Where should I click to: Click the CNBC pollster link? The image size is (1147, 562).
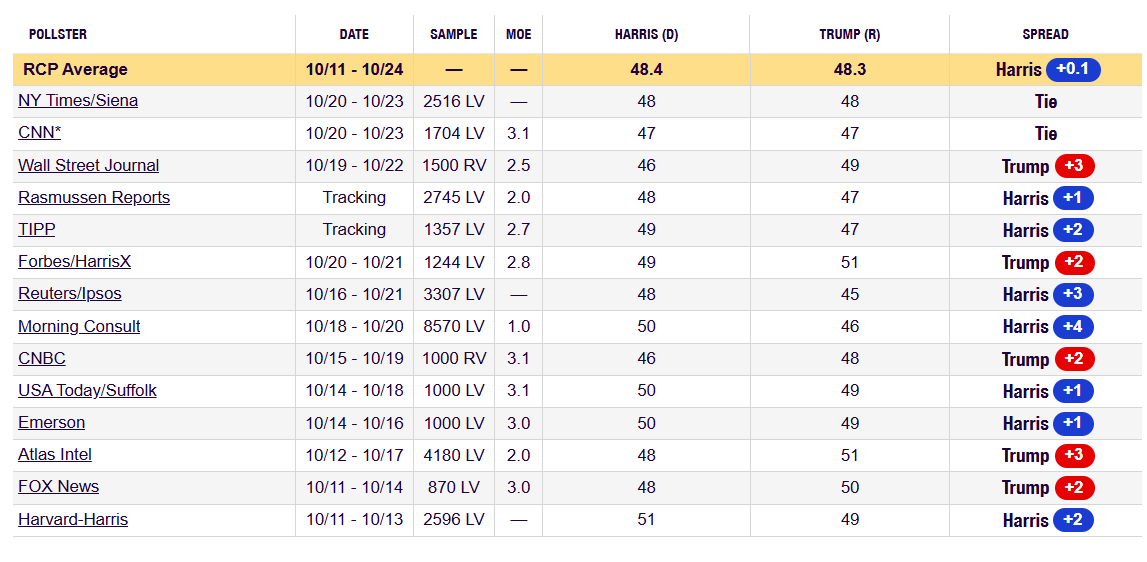[42, 358]
